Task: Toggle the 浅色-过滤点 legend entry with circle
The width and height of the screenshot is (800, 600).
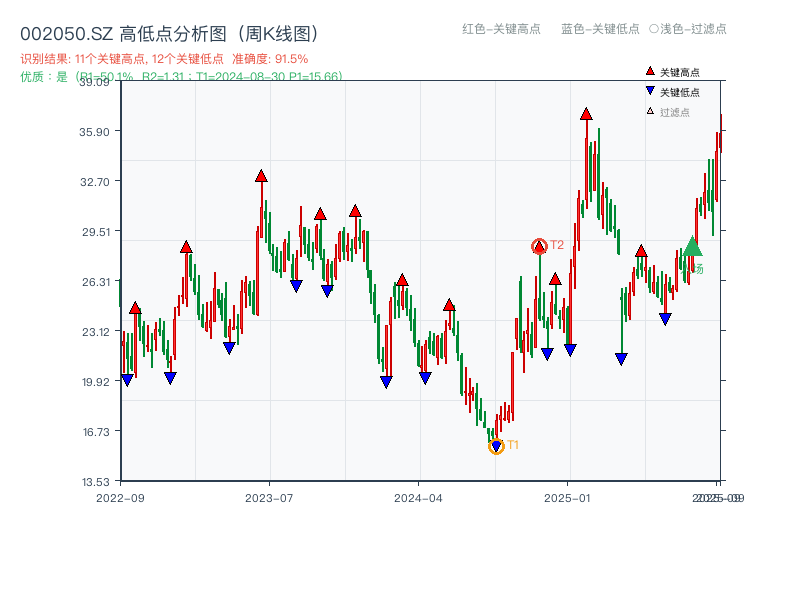Action: (x=688, y=29)
